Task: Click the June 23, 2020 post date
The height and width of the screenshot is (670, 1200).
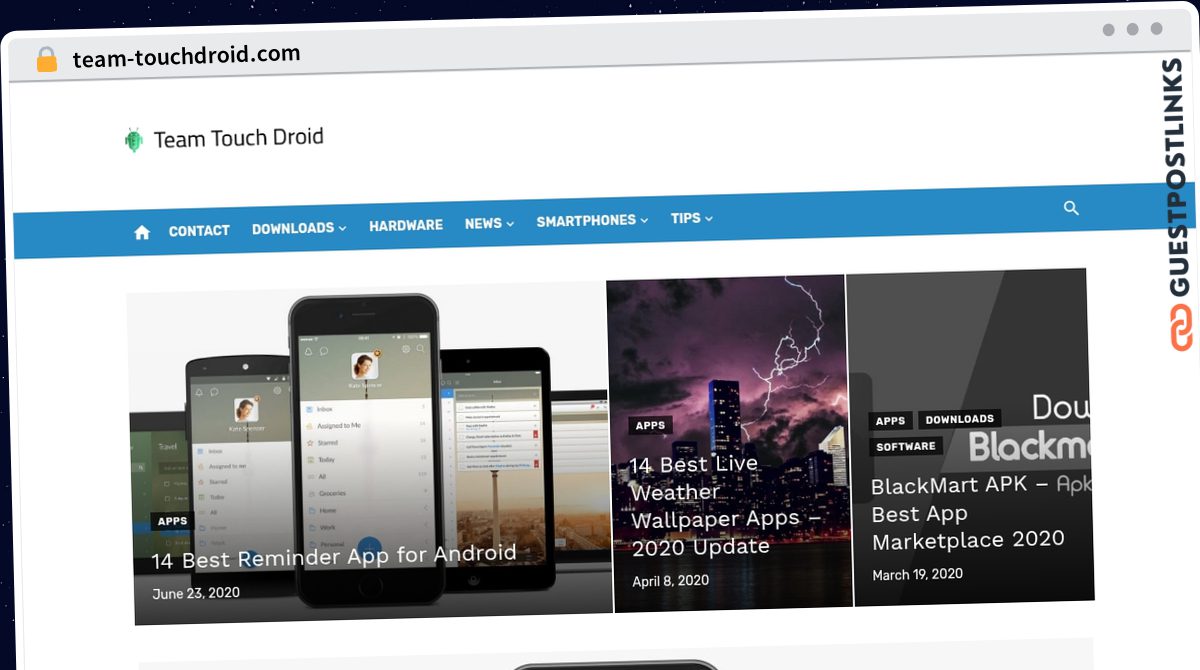Action: (x=196, y=593)
